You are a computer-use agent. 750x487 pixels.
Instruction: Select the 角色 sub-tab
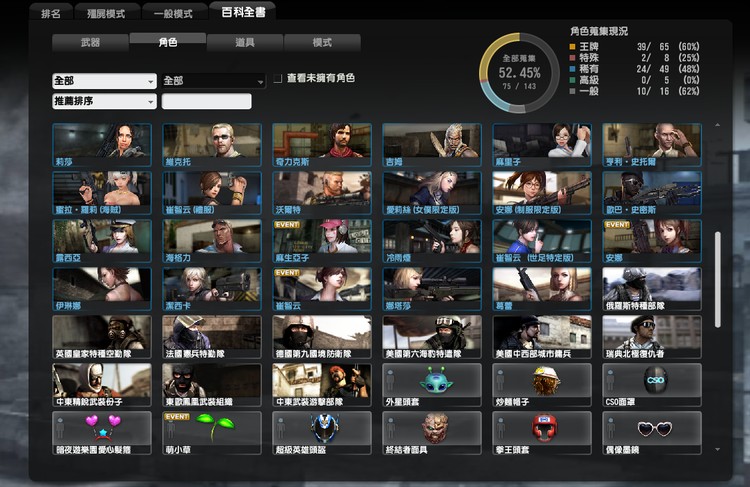tap(168, 42)
